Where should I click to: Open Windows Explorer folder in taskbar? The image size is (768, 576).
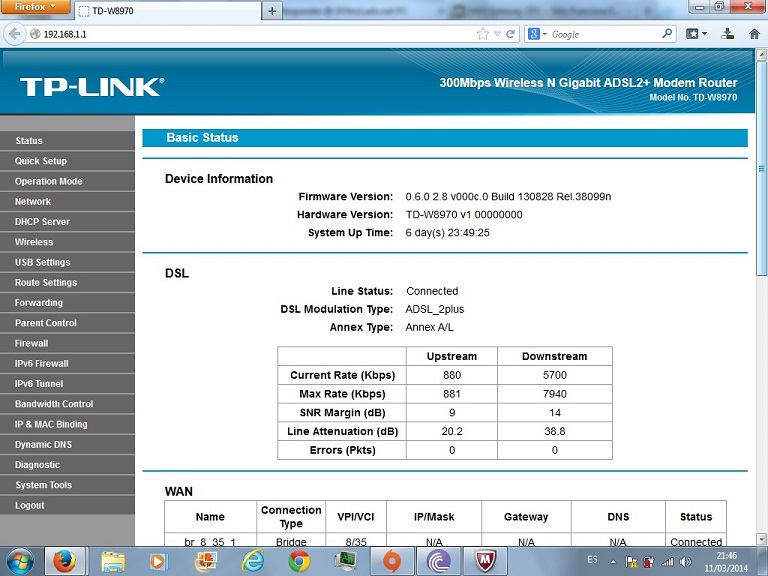coord(113,561)
